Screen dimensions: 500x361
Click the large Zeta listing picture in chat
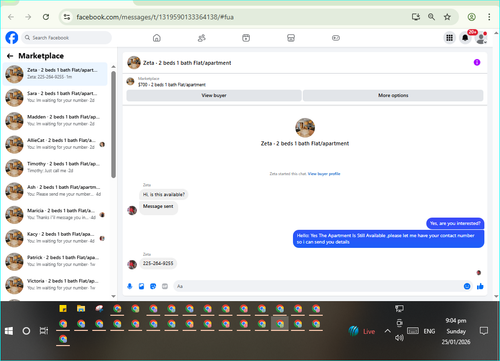[305, 128]
